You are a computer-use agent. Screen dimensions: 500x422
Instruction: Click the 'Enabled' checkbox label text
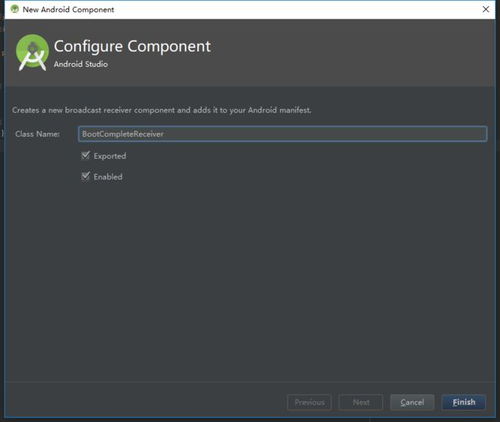[x=108, y=177]
